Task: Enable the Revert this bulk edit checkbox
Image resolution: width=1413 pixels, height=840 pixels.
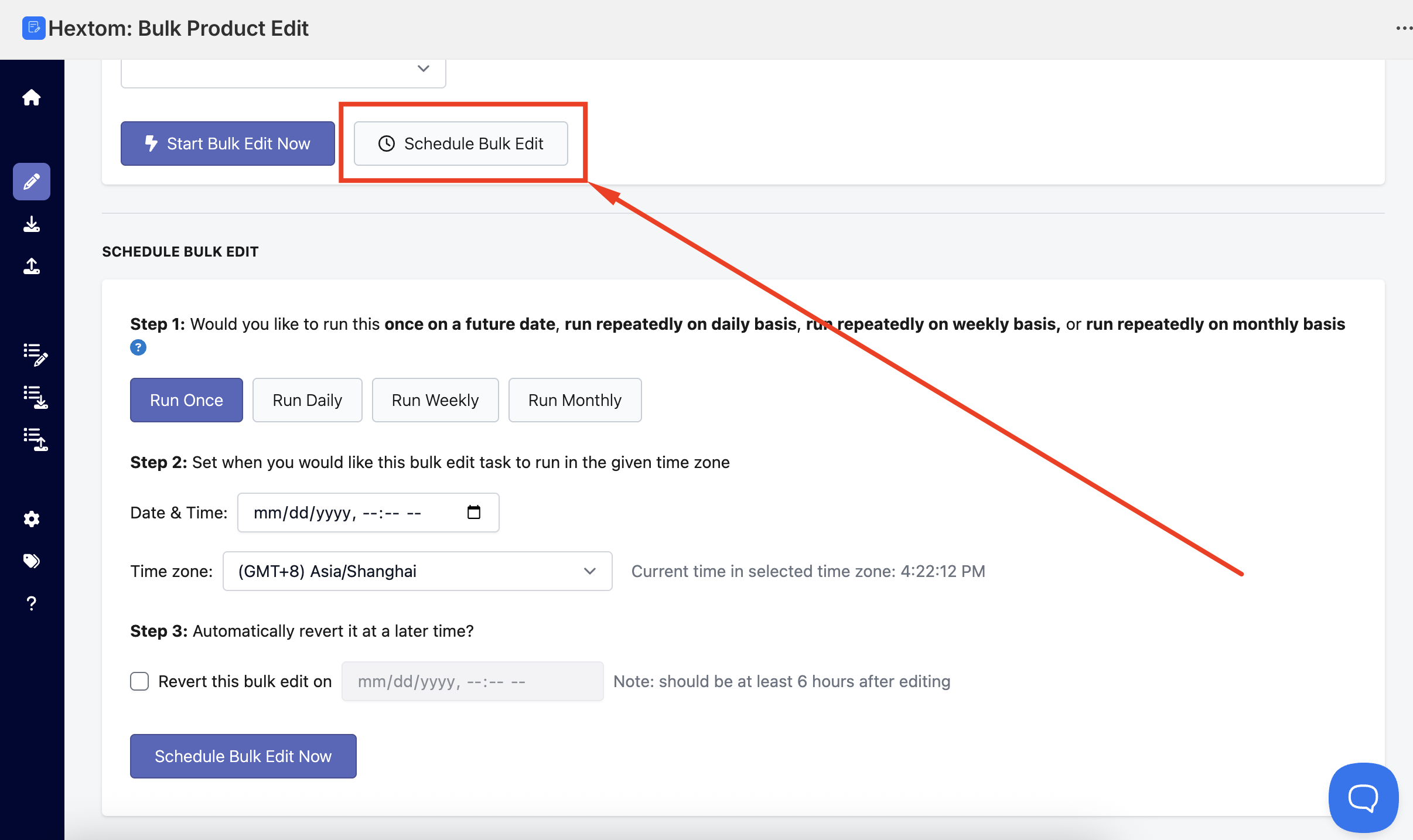Action: [x=139, y=681]
